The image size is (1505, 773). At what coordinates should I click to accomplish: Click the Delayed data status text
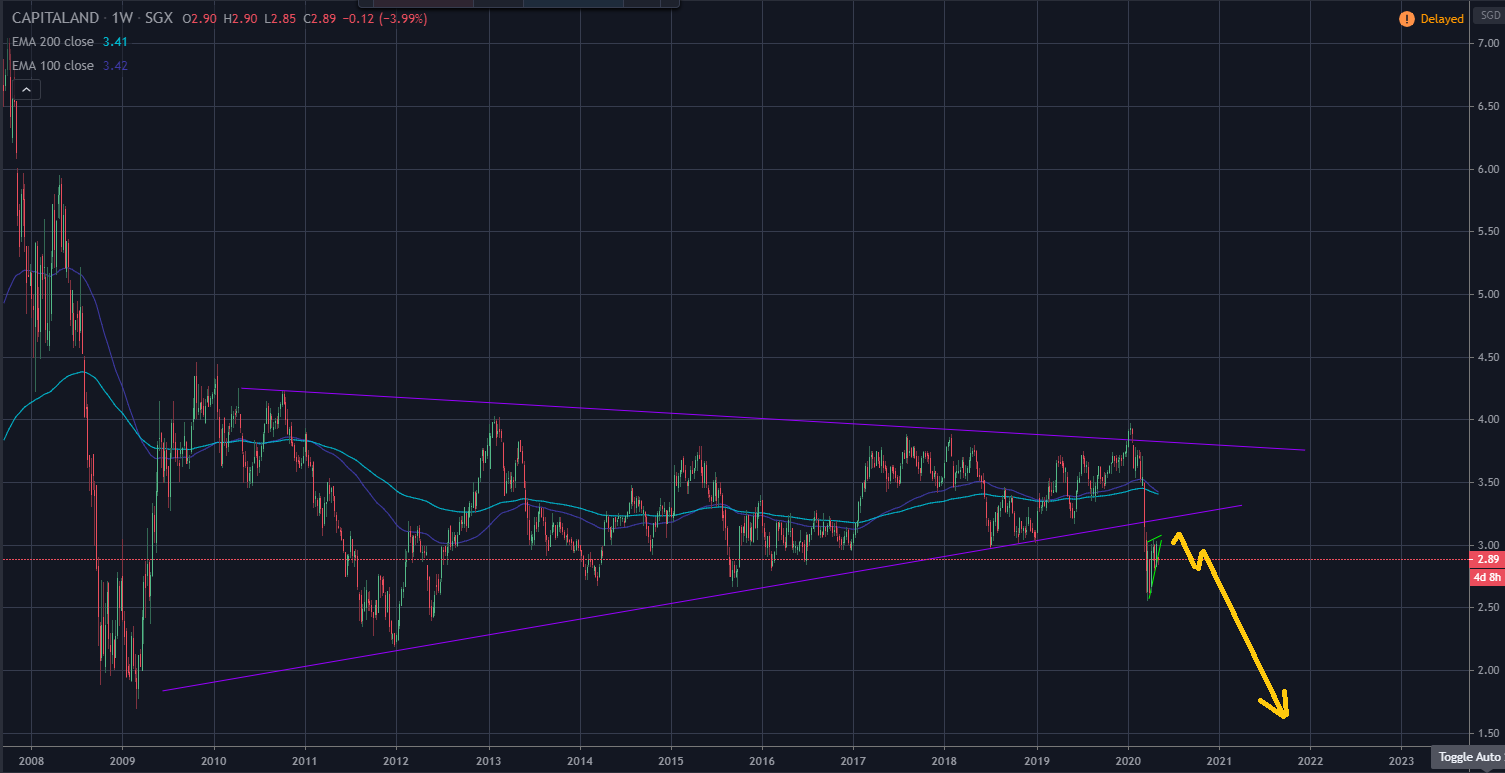click(x=1441, y=19)
